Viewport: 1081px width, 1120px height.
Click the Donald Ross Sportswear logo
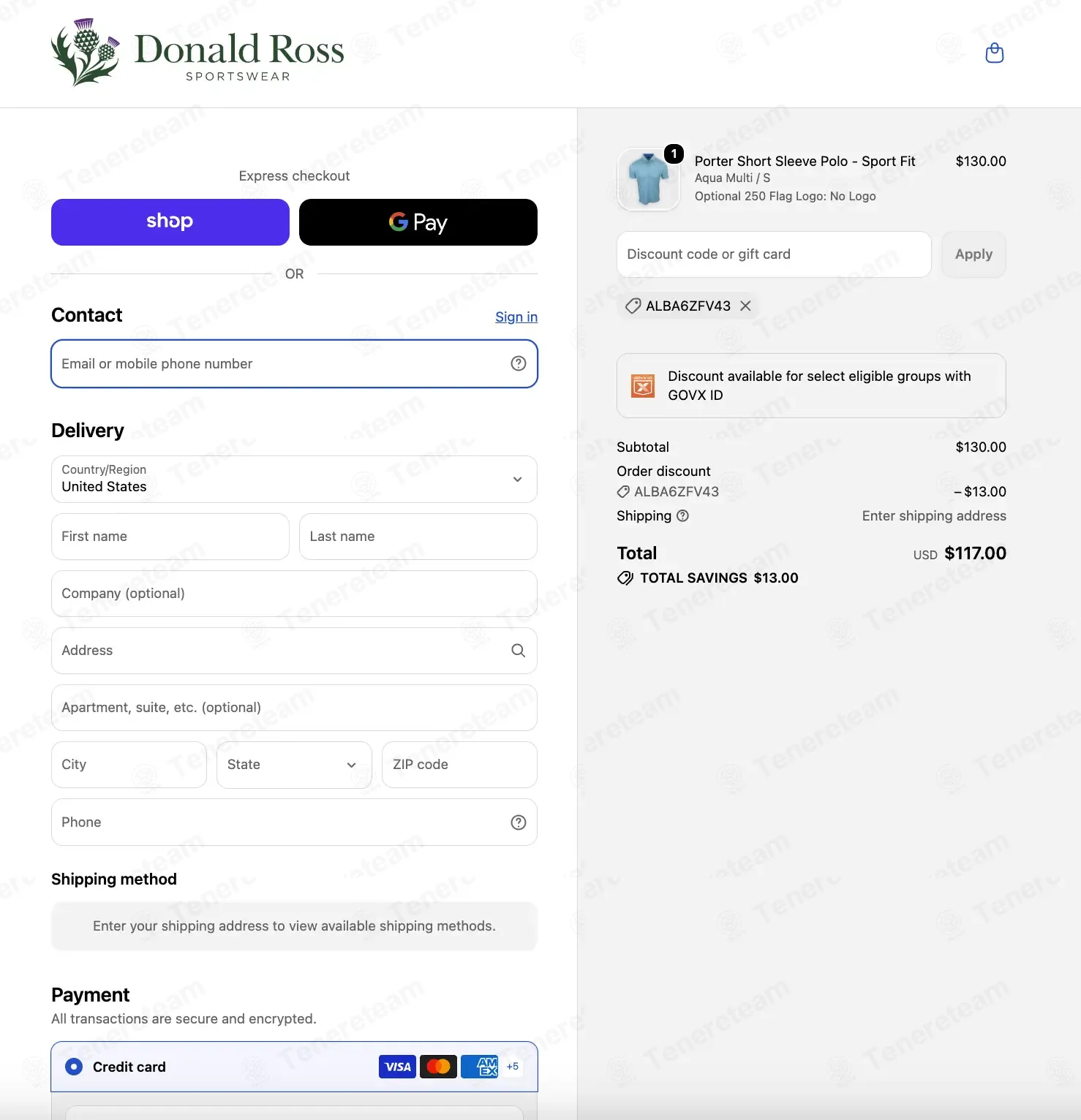coord(197,53)
